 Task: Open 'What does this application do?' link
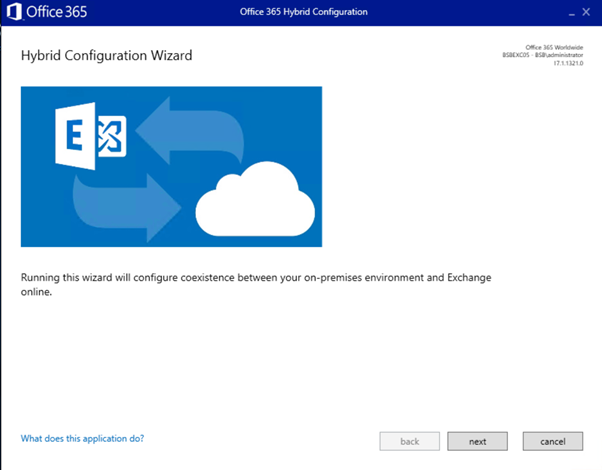coord(89,439)
